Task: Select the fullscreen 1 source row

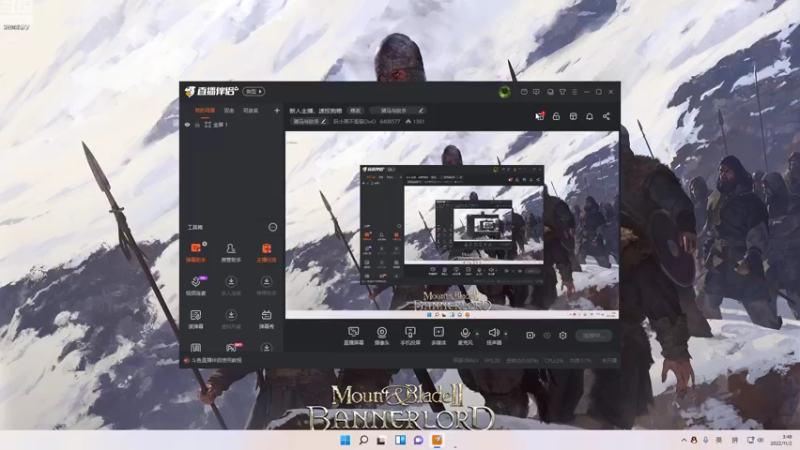Action: [x=232, y=124]
